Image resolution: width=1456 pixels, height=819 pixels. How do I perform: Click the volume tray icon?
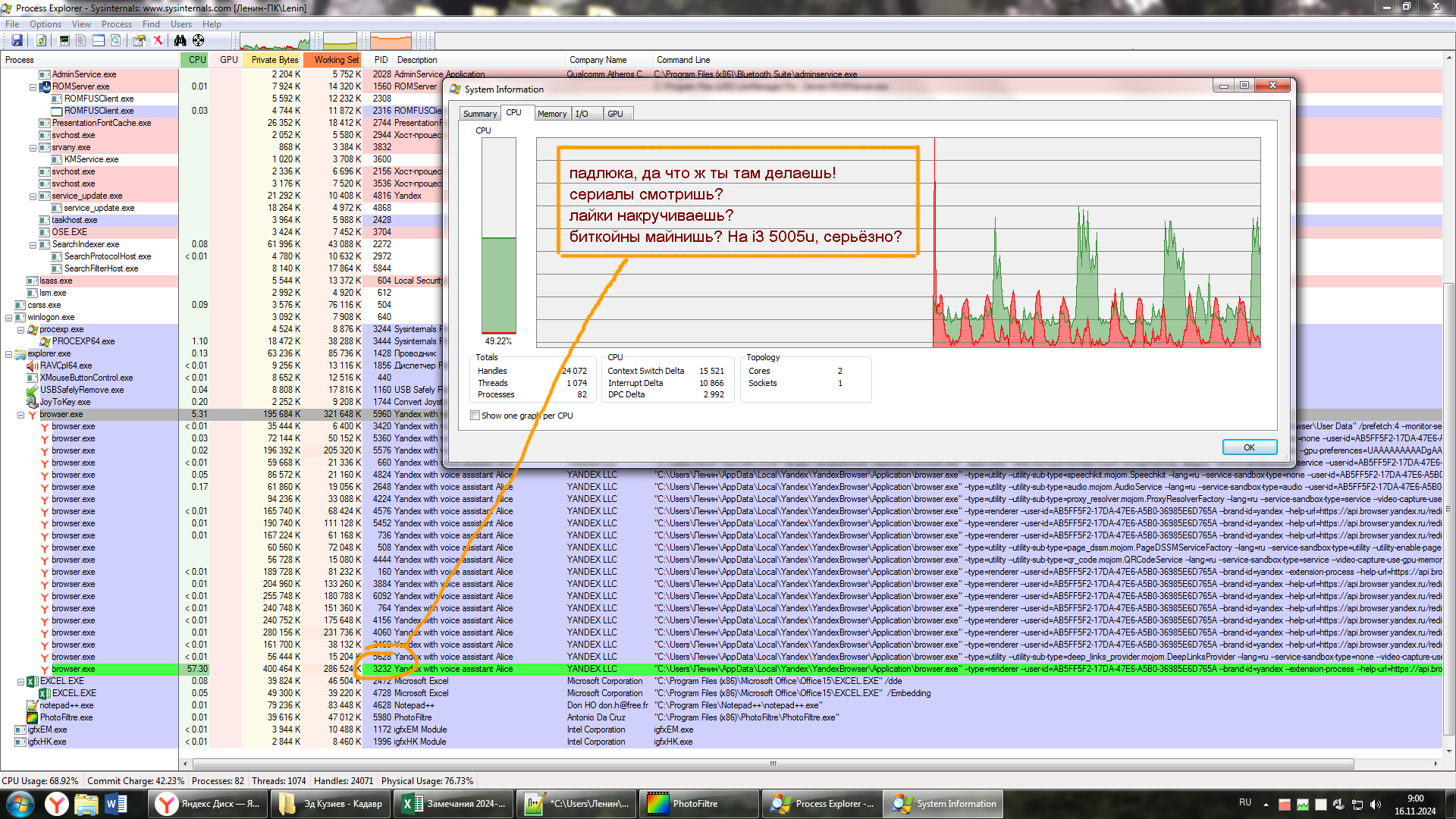click(1376, 804)
